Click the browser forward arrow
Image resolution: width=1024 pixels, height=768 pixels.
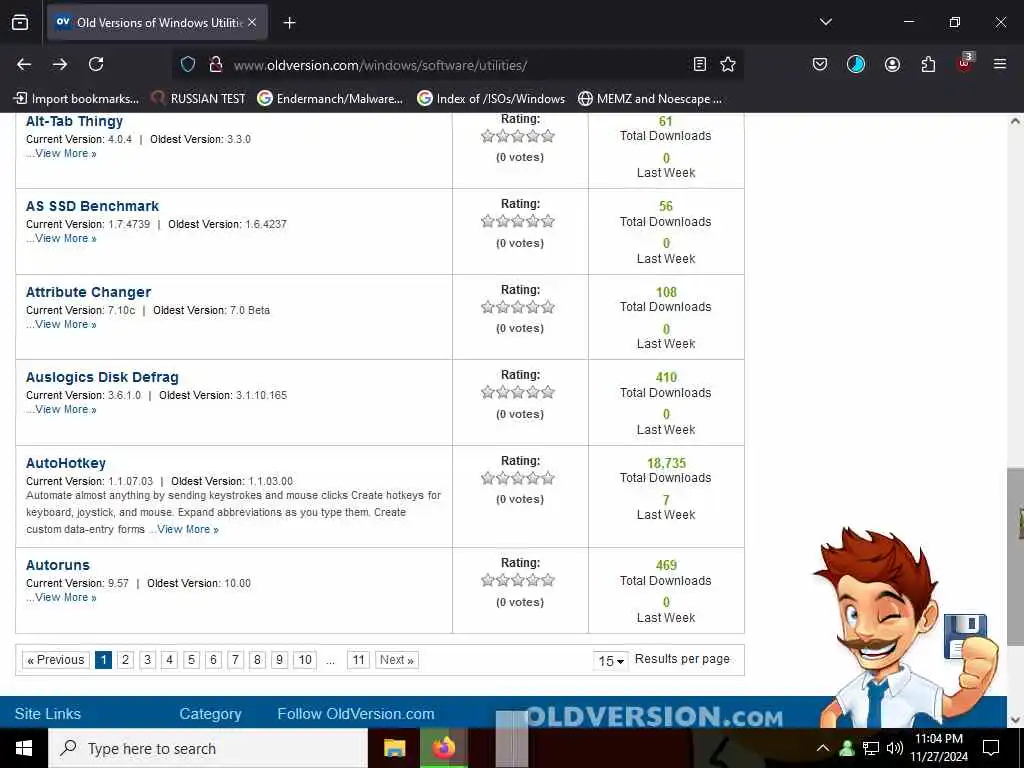click(60, 64)
